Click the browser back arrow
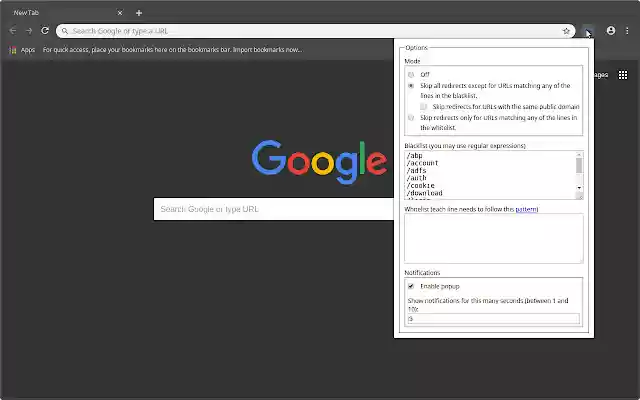The height and width of the screenshot is (400, 640). tap(13, 31)
